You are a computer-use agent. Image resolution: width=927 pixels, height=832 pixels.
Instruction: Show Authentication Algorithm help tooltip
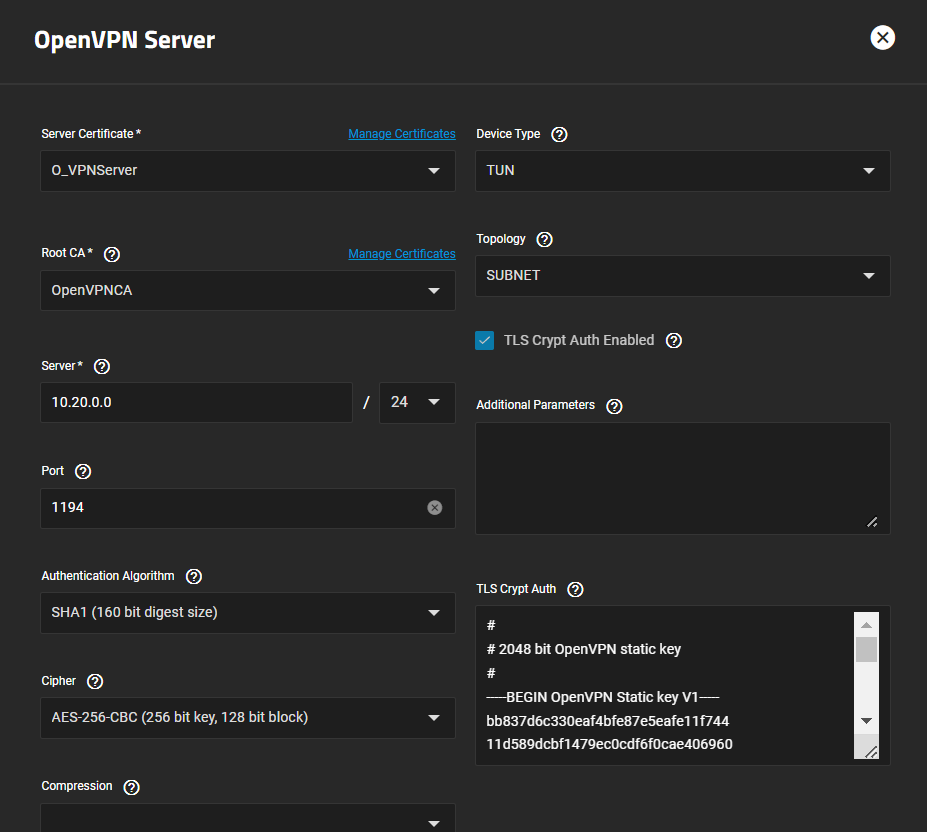coord(194,576)
